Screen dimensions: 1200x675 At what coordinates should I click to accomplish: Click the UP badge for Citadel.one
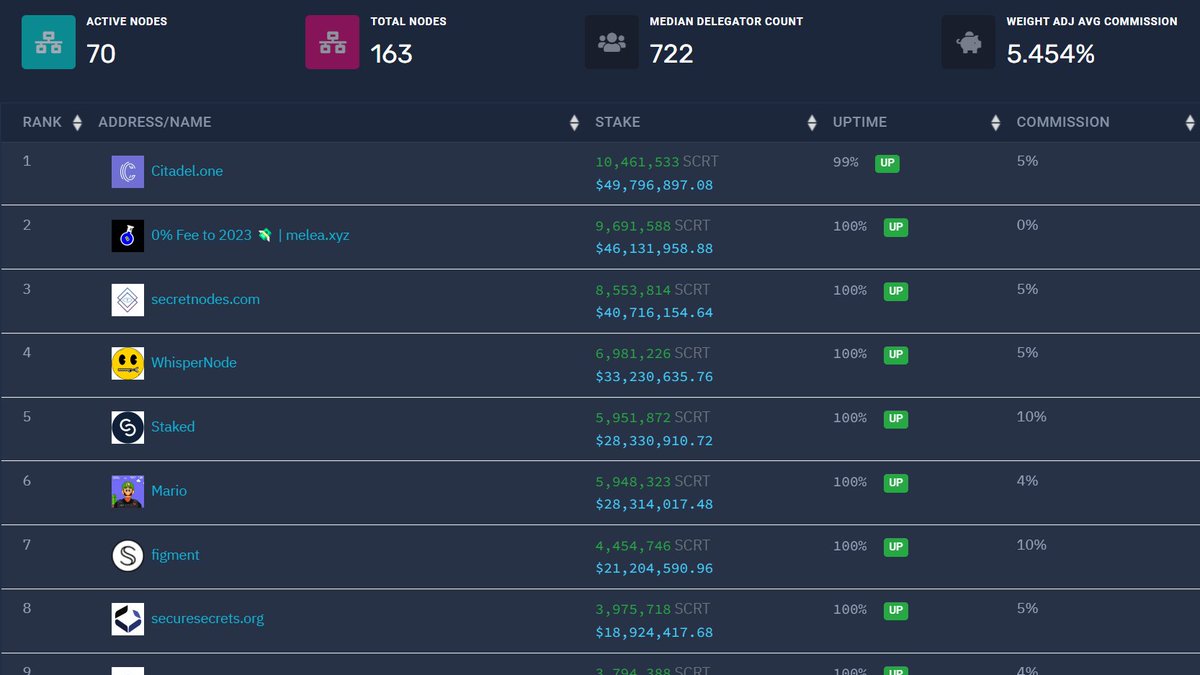887,163
